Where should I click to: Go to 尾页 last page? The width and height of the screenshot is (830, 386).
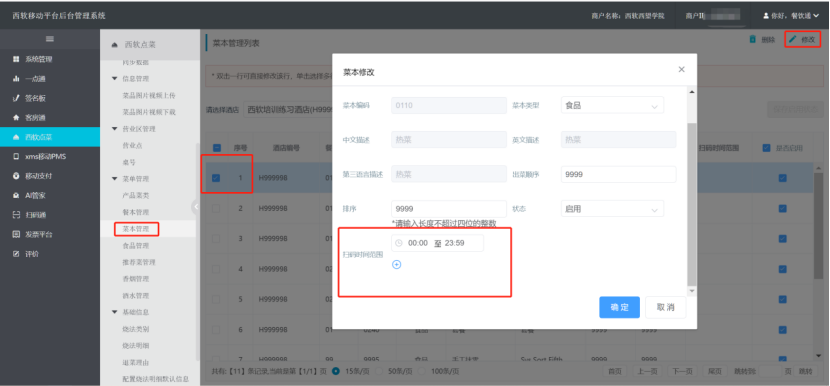(715, 372)
